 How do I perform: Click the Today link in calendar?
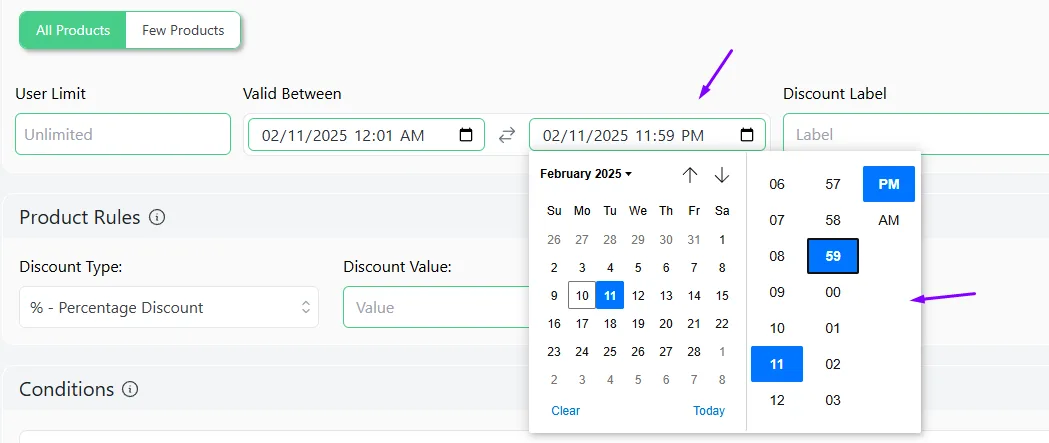pos(708,411)
